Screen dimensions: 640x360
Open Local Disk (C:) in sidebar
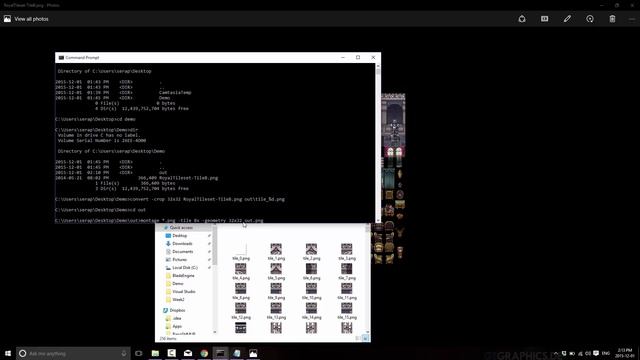[185, 268]
